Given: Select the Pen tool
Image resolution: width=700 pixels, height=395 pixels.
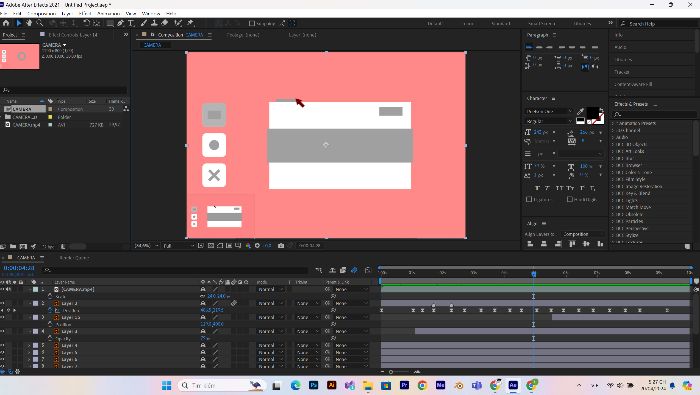Looking at the screenshot, I should (121, 23).
